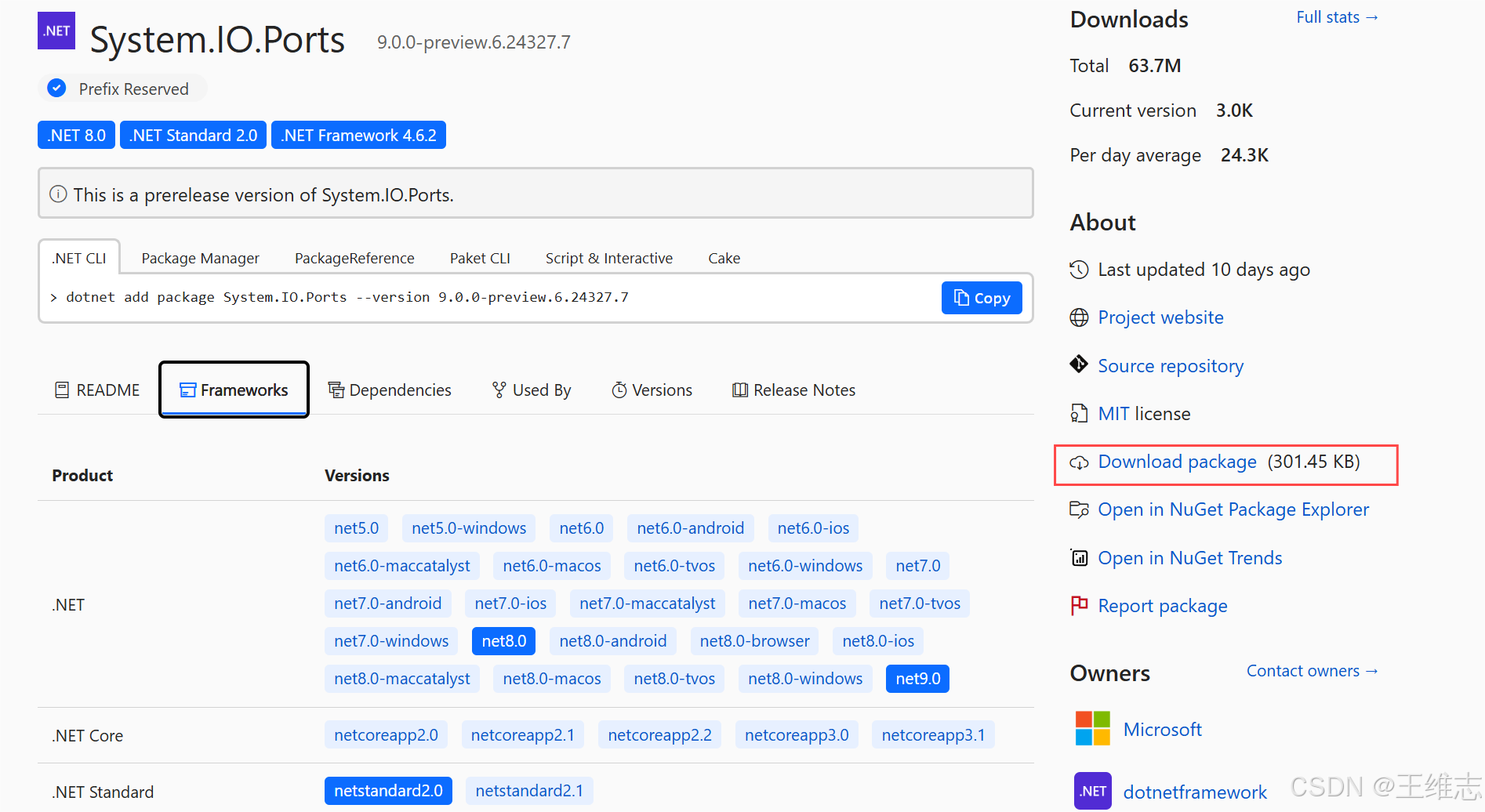Click the net5.0-windows tag
The image size is (1485, 812).
469,528
